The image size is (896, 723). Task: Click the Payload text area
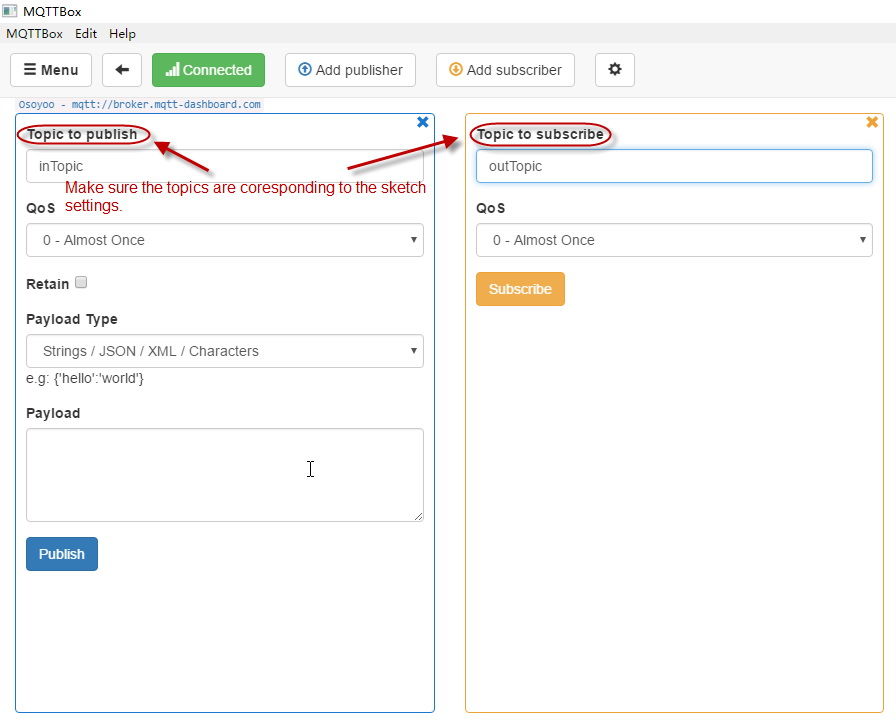pos(225,475)
